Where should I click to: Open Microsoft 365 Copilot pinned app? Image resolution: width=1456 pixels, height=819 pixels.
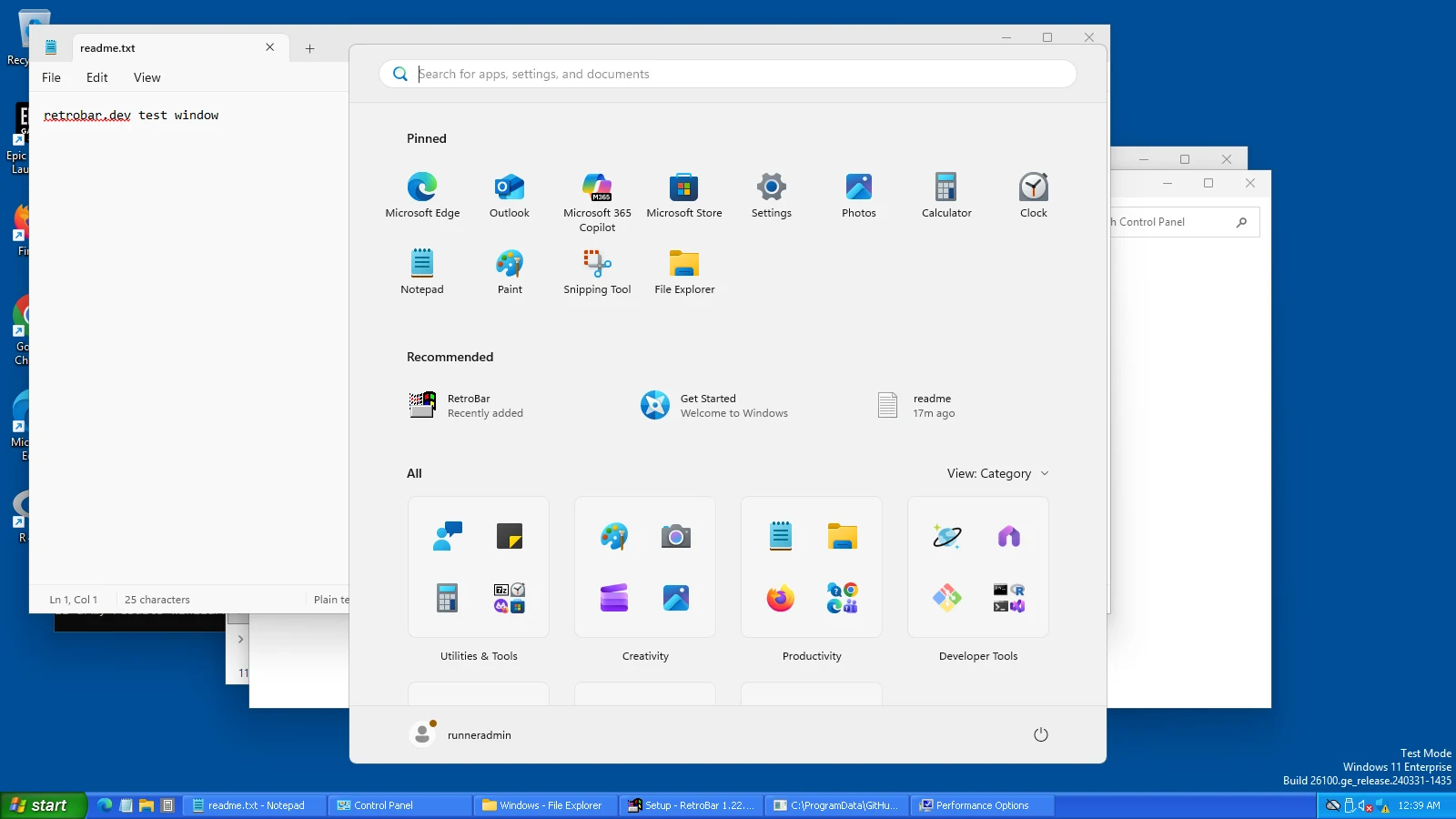coord(597,202)
